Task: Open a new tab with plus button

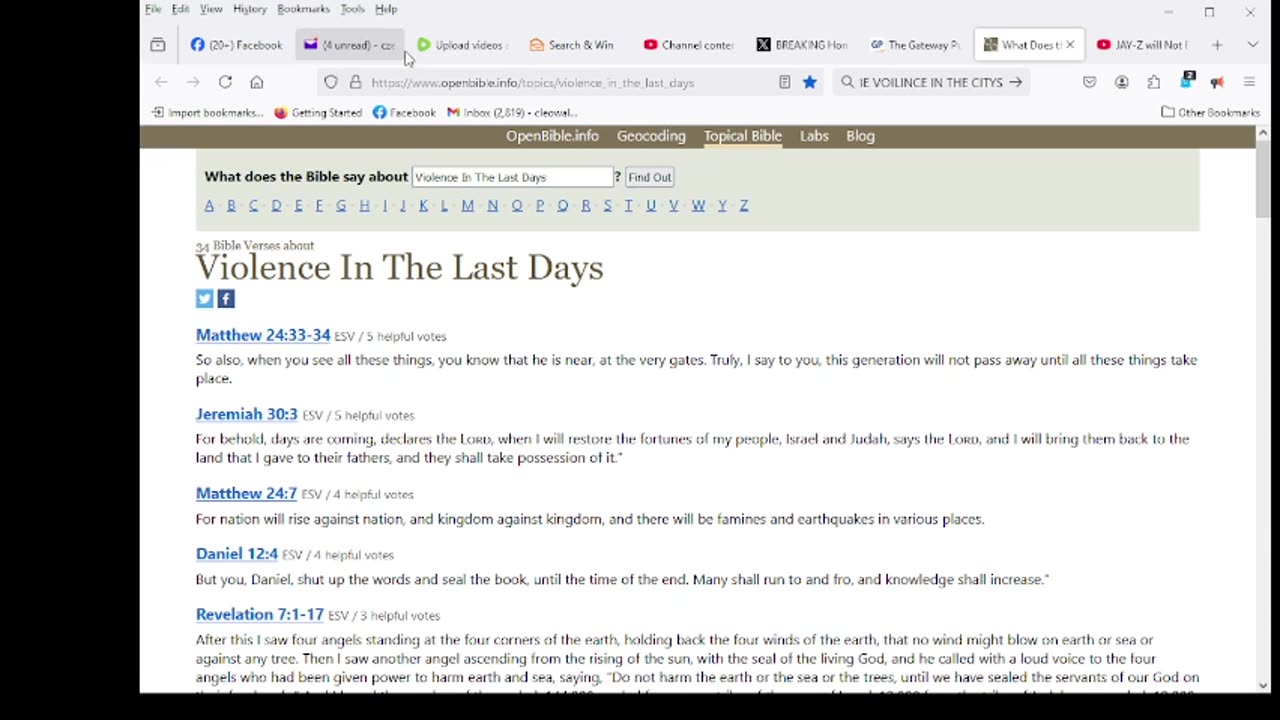Action: click(x=1217, y=45)
